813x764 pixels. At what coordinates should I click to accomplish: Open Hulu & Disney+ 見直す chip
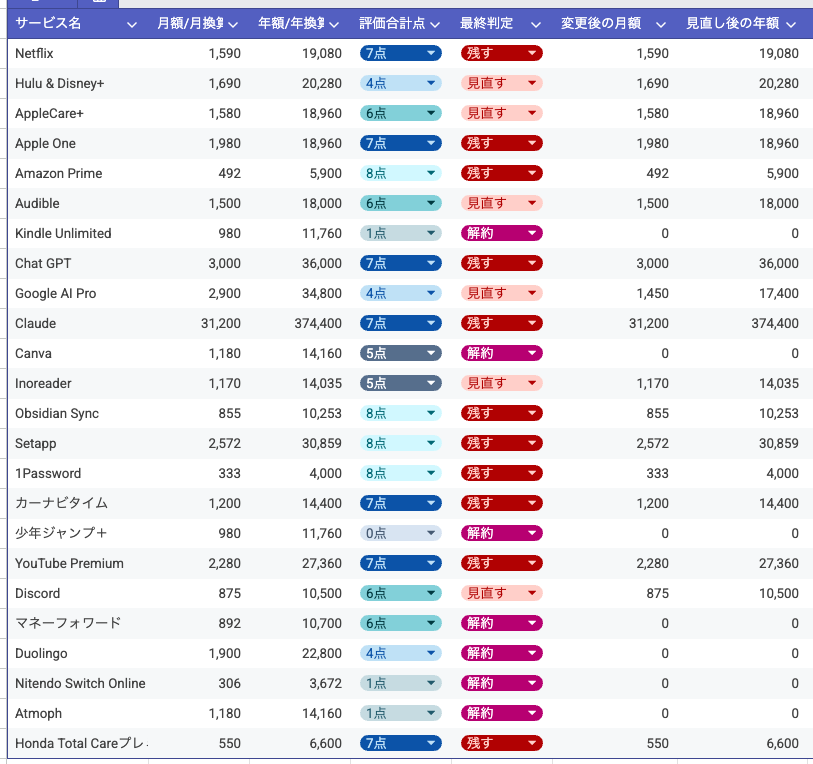pyautogui.click(x=501, y=83)
